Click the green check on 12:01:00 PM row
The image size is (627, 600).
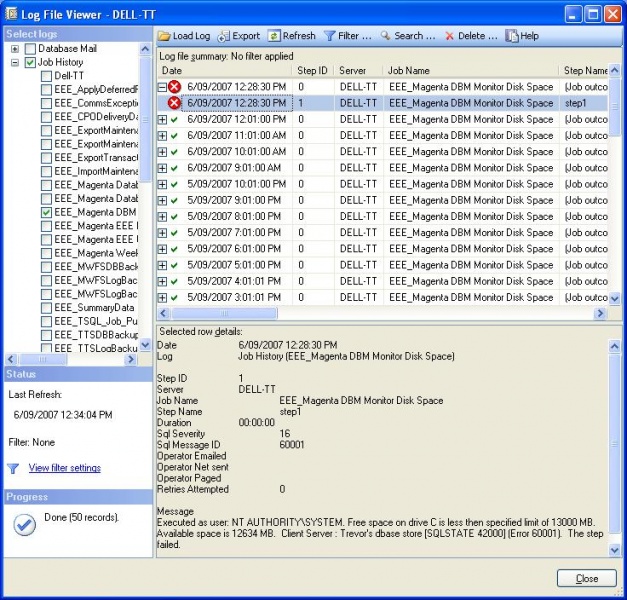pos(174,120)
